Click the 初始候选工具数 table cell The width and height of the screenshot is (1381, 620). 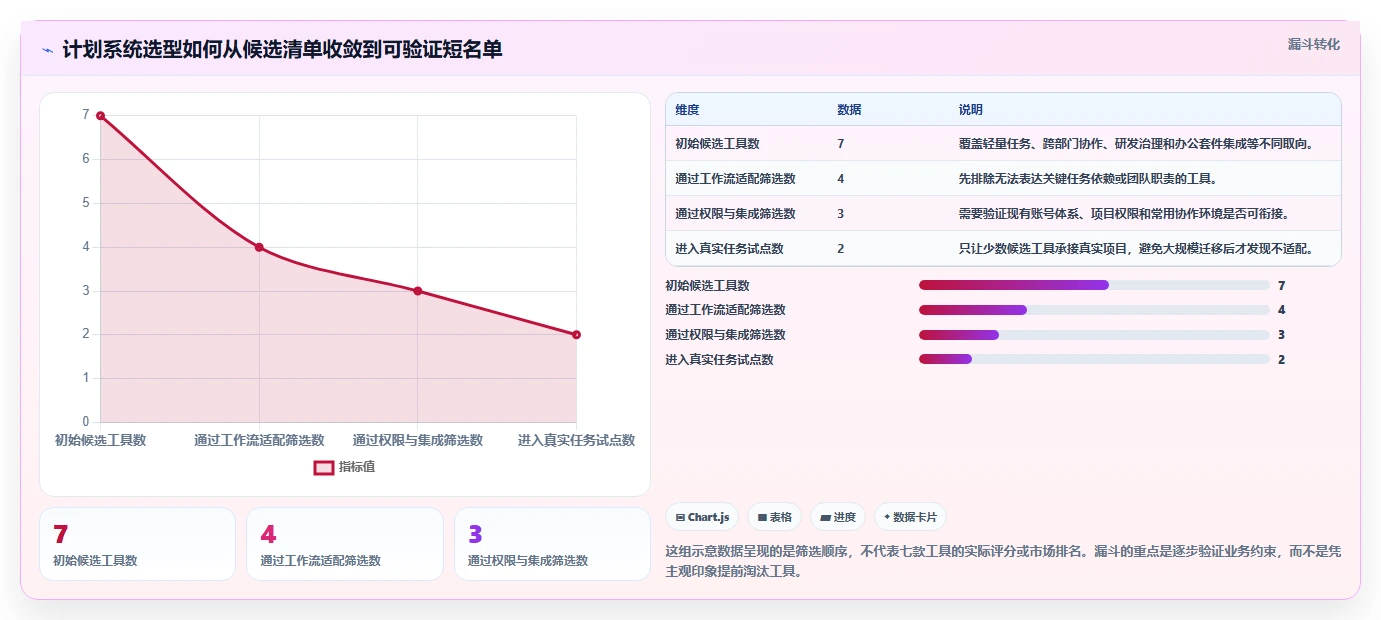pyautogui.click(x=717, y=144)
